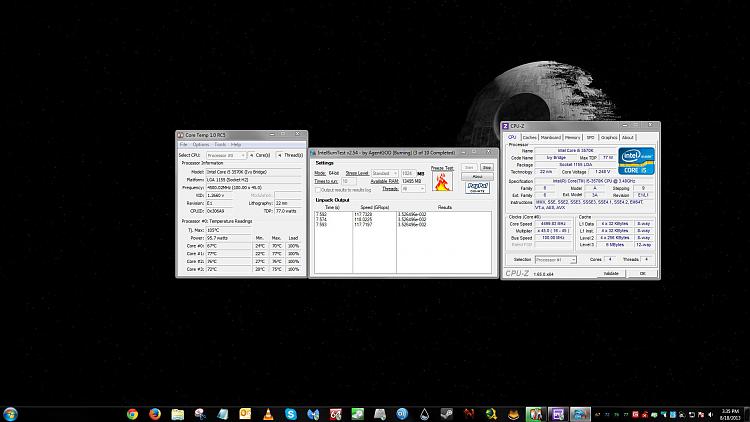750x422 pixels.
Task: Switch to the Memory tab in CPU-Z
Action: (573, 137)
